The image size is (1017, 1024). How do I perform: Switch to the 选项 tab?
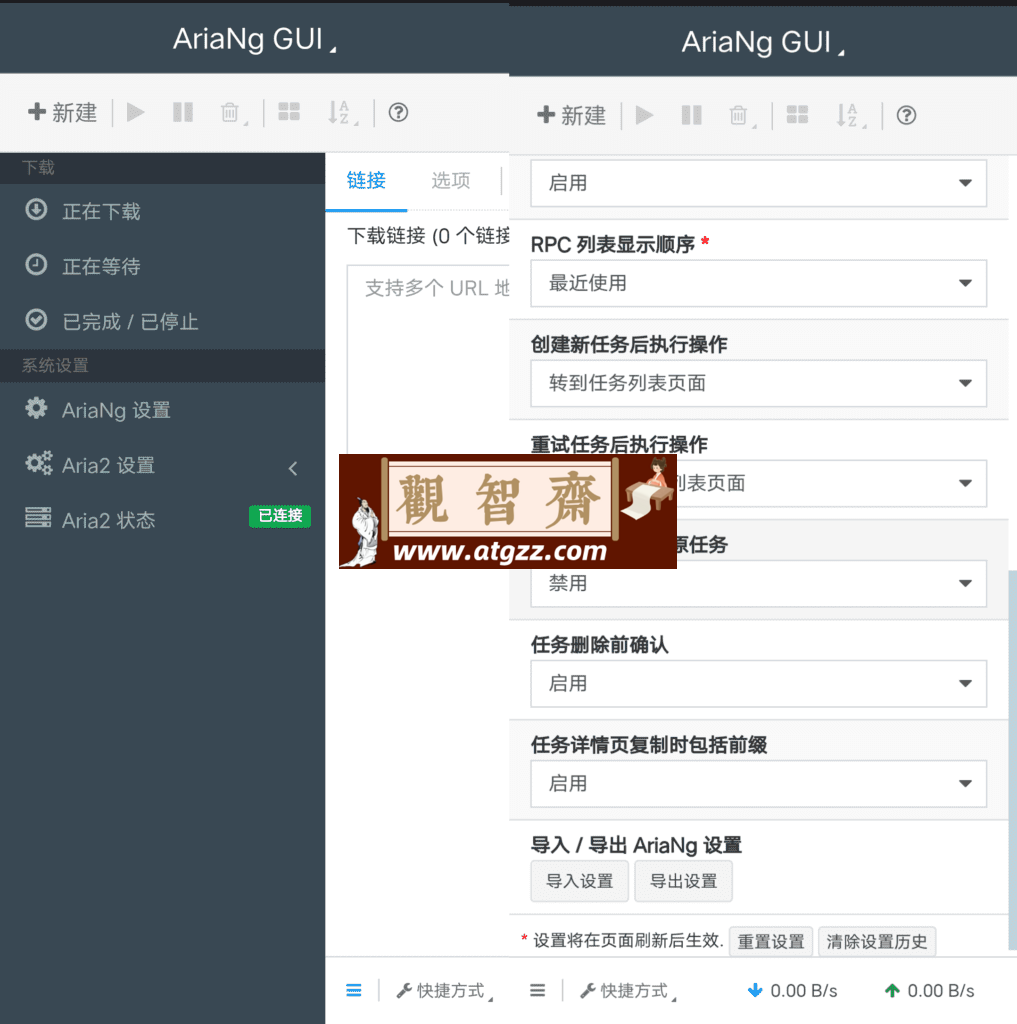[451, 181]
